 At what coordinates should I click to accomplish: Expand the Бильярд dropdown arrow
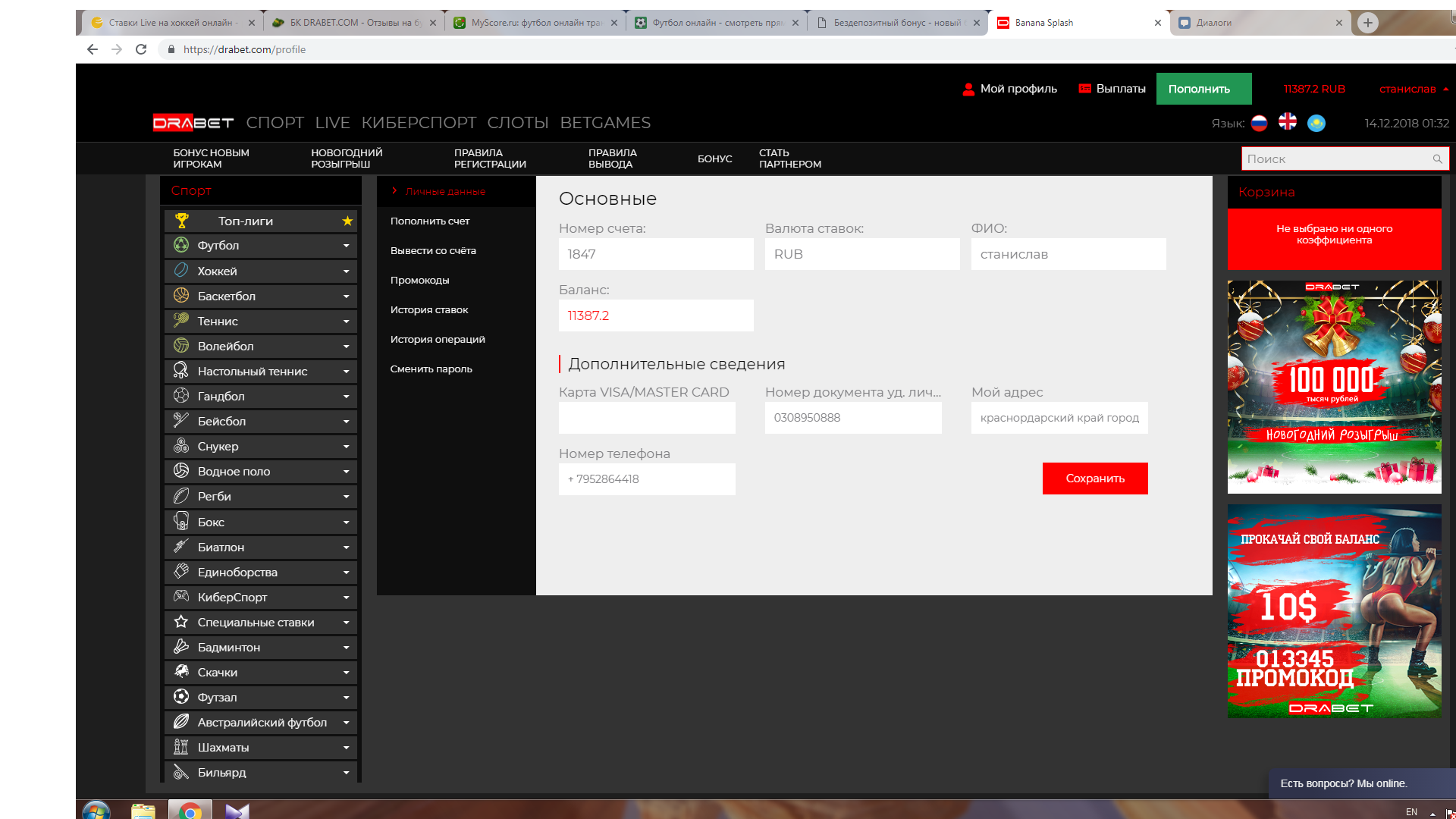346,772
